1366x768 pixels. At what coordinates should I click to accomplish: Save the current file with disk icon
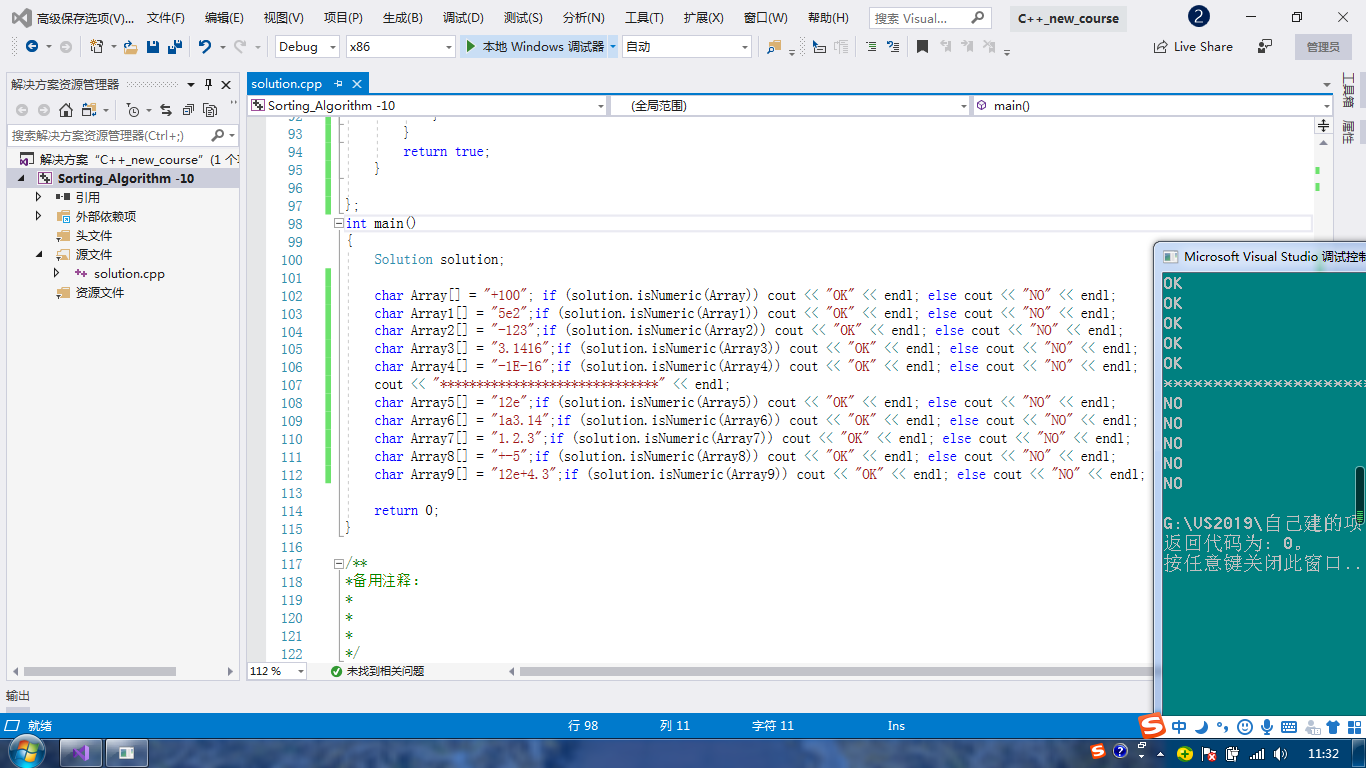[x=153, y=46]
